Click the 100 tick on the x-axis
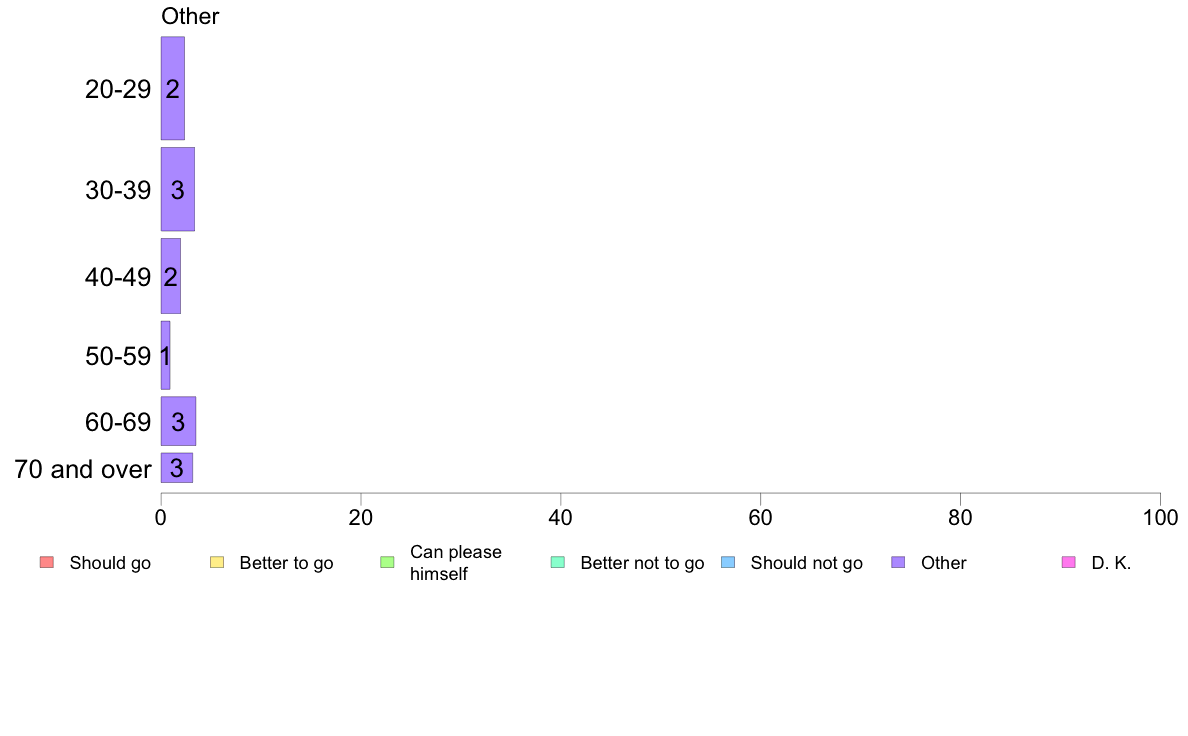This screenshot has width=1188, height=736. (1160, 518)
